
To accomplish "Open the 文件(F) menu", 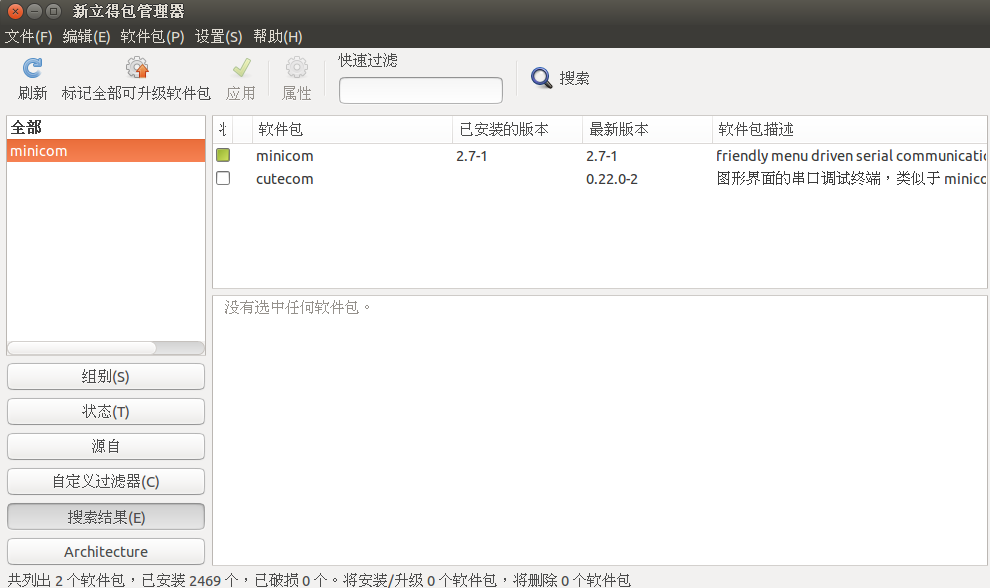I will pos(28,37).
